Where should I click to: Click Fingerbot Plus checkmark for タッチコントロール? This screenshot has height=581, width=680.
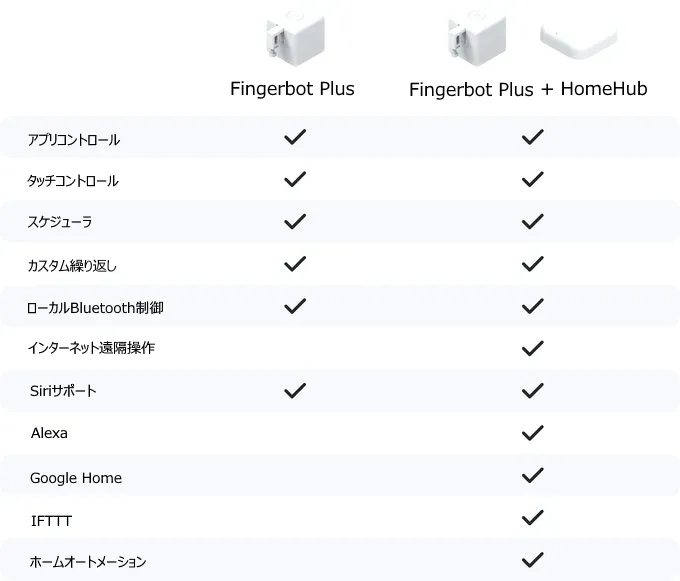click(294, 180)
